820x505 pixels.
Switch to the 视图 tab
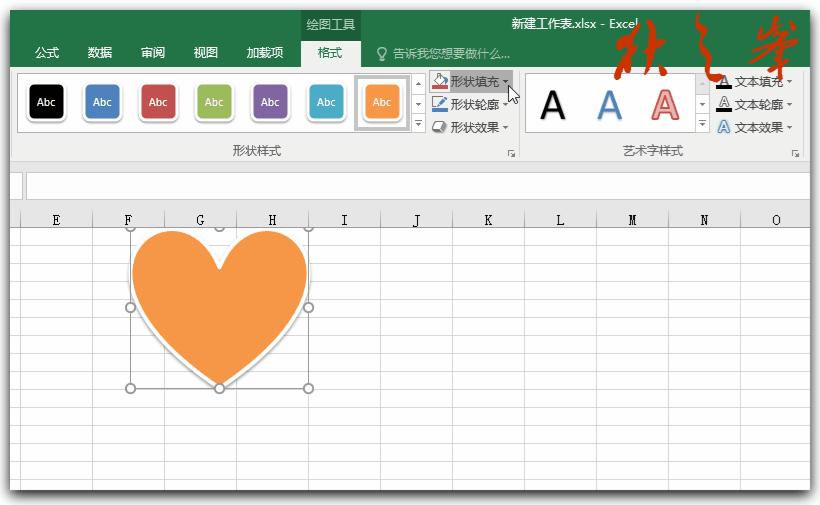[206, 53]
